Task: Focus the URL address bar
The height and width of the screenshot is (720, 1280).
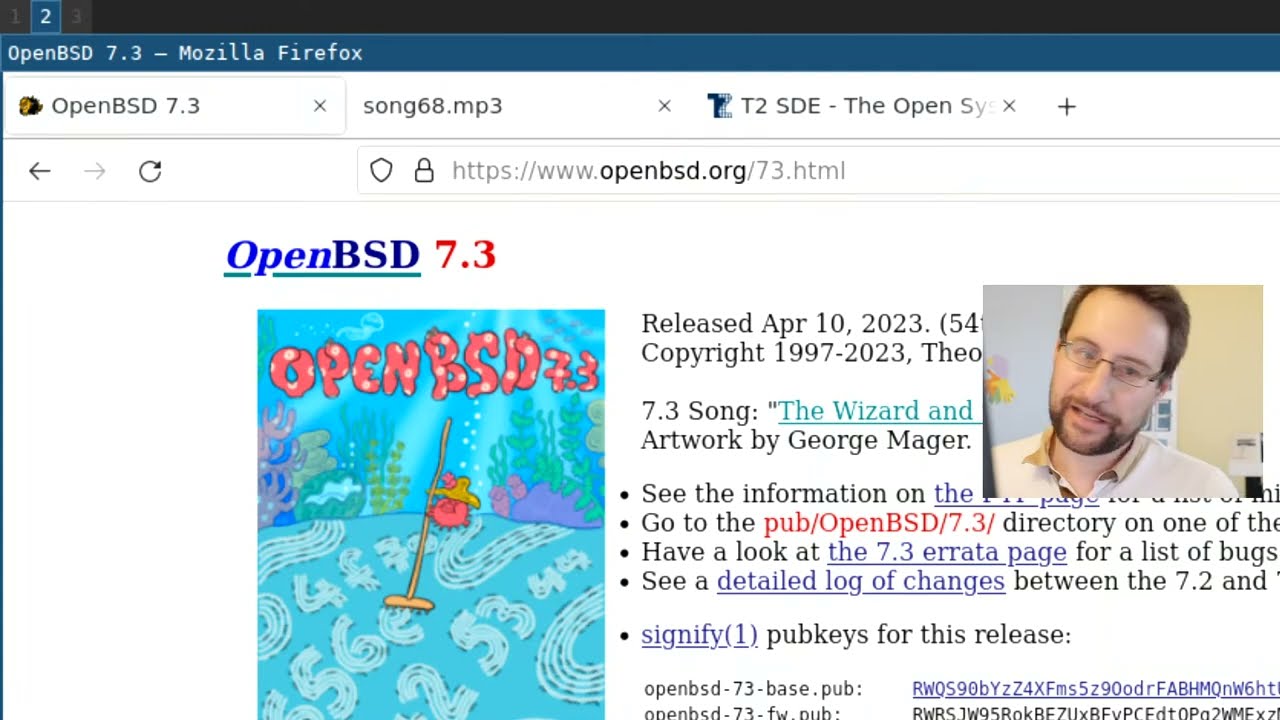Action: click(x=818, y=171)
